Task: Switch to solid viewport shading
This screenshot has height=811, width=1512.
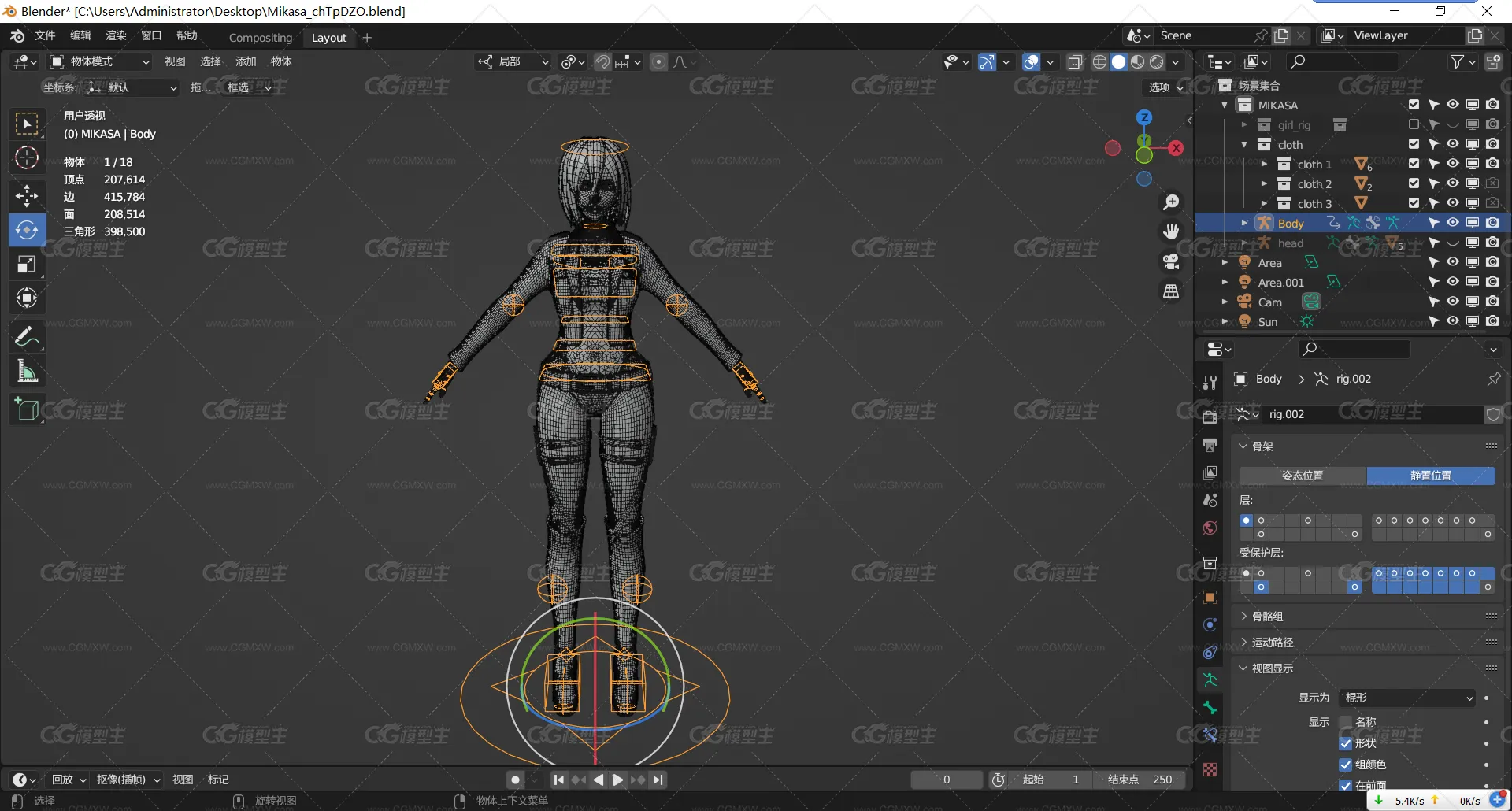Action: [1119, 62]
